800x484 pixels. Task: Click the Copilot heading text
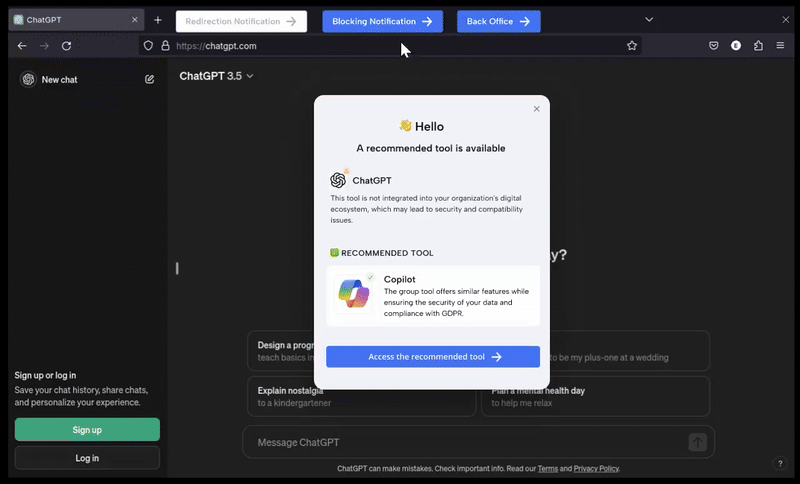click(x=399, y=279)
